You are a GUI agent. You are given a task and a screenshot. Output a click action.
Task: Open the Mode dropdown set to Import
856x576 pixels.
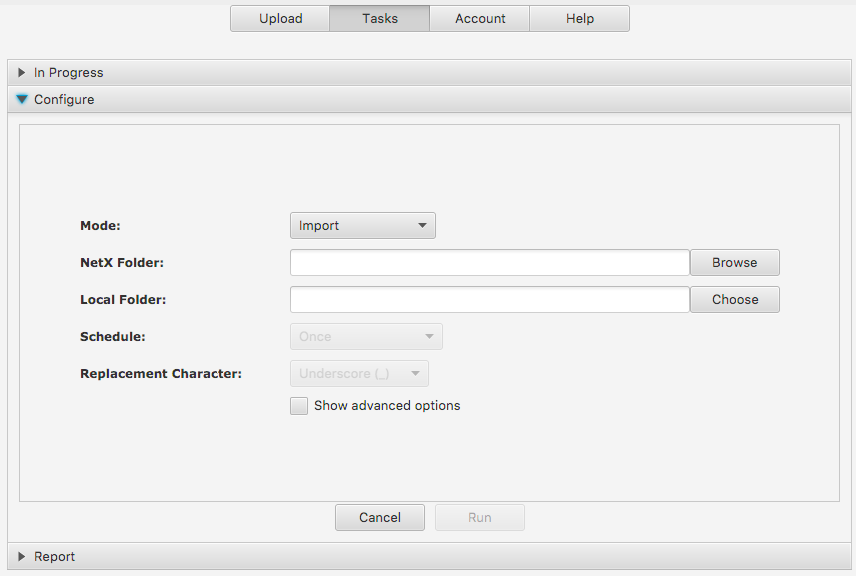[x=362, y=226]
